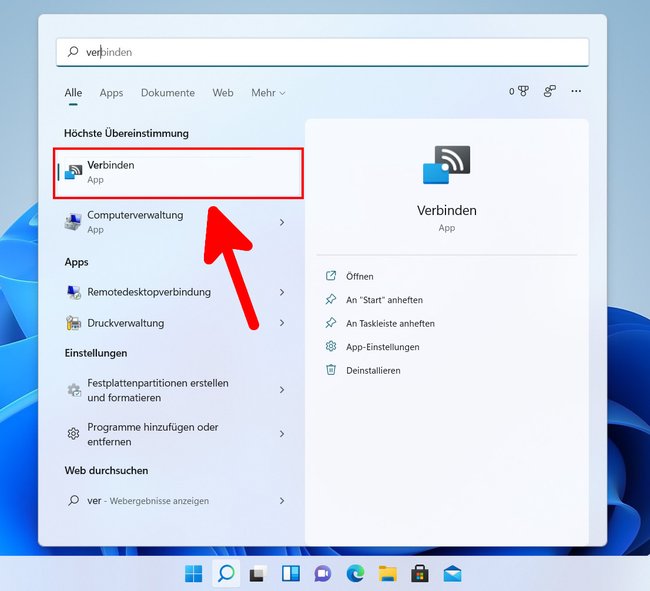The height and width of the screenshot is (591, 650).
Task: Open the Mehr dropdown filter
Action: coord(268,92)
